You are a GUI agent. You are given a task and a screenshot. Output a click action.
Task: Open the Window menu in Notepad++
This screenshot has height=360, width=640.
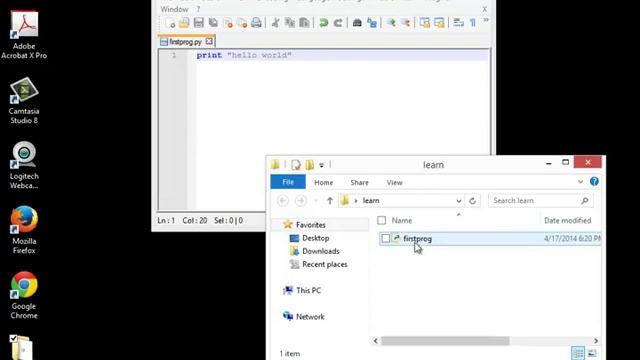(174, 9)
